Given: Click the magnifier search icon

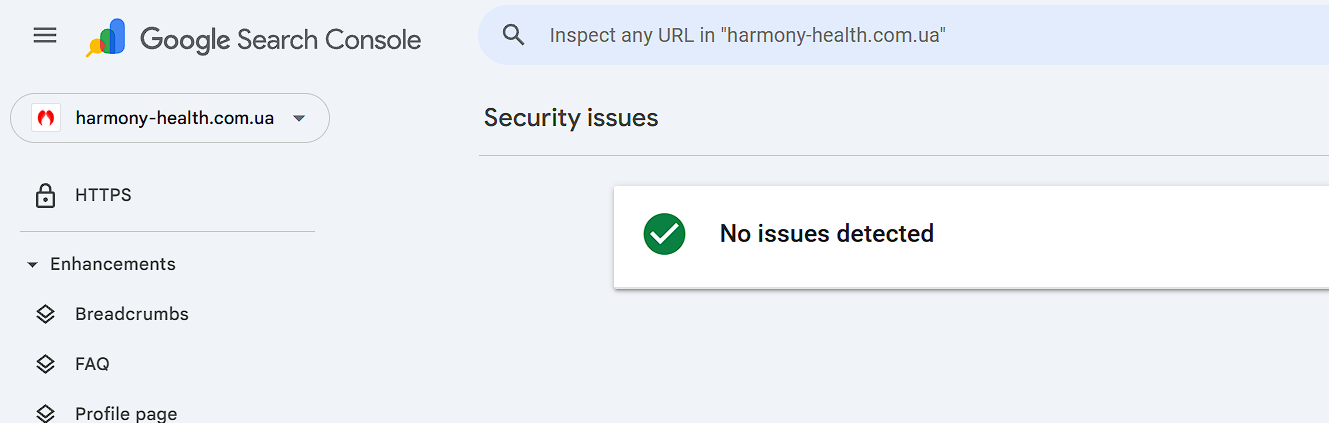Looking at the screenshot, I should click(514, 35).
